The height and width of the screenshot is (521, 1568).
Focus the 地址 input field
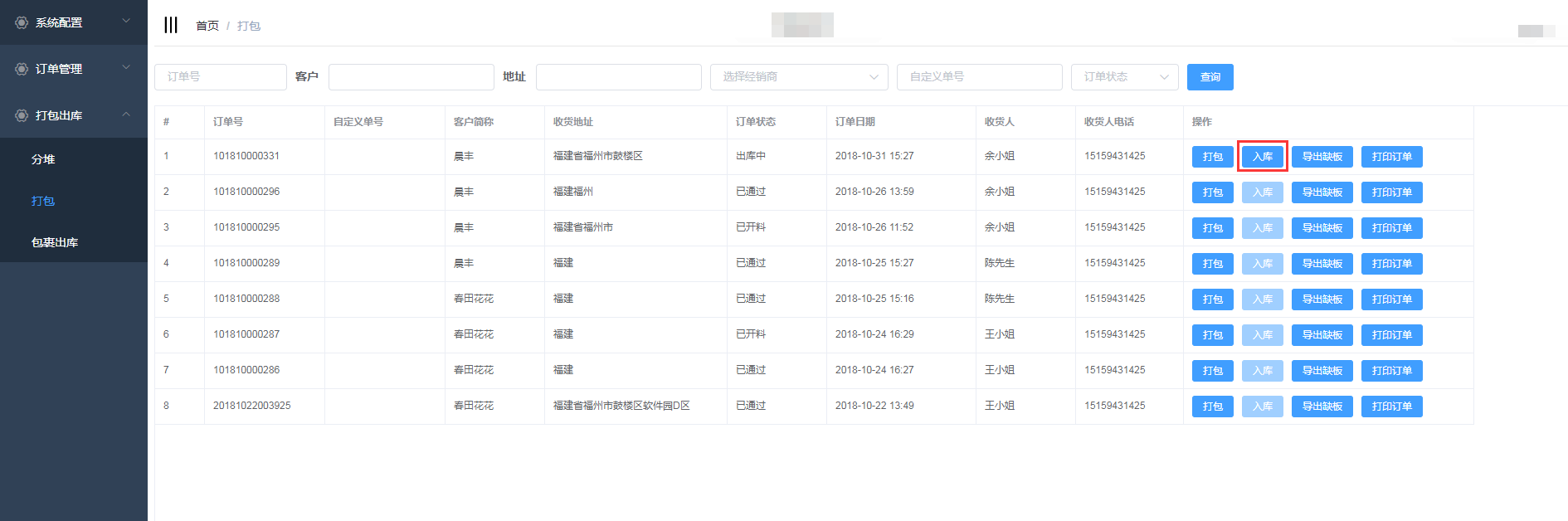619,77
